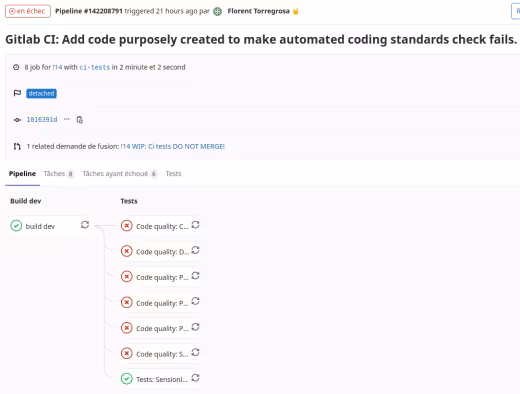Open the failed Code quality: D... status icon
The width and height of the screenshot is (520, 394).
click(127, 251)
